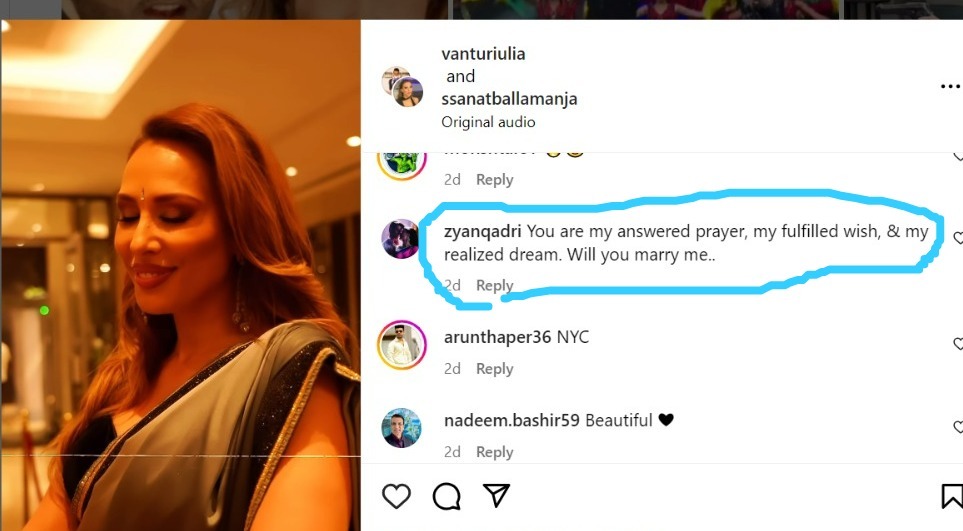Reply to arunthaper36's comment
This screenshot has width=963, height=531.
point(494,369)
